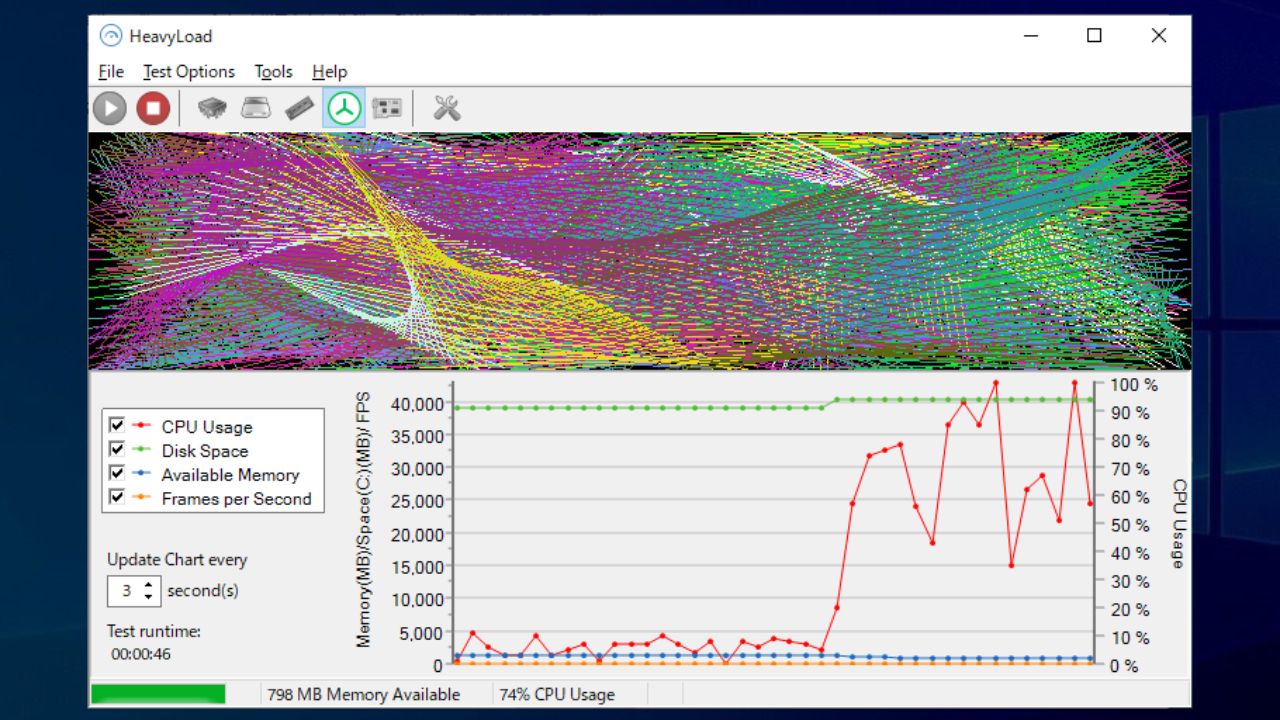The height and width of the screenshot is (720, 1280).
Task: Toggle the green disk access simulation icon
Action: click(344, 108)
